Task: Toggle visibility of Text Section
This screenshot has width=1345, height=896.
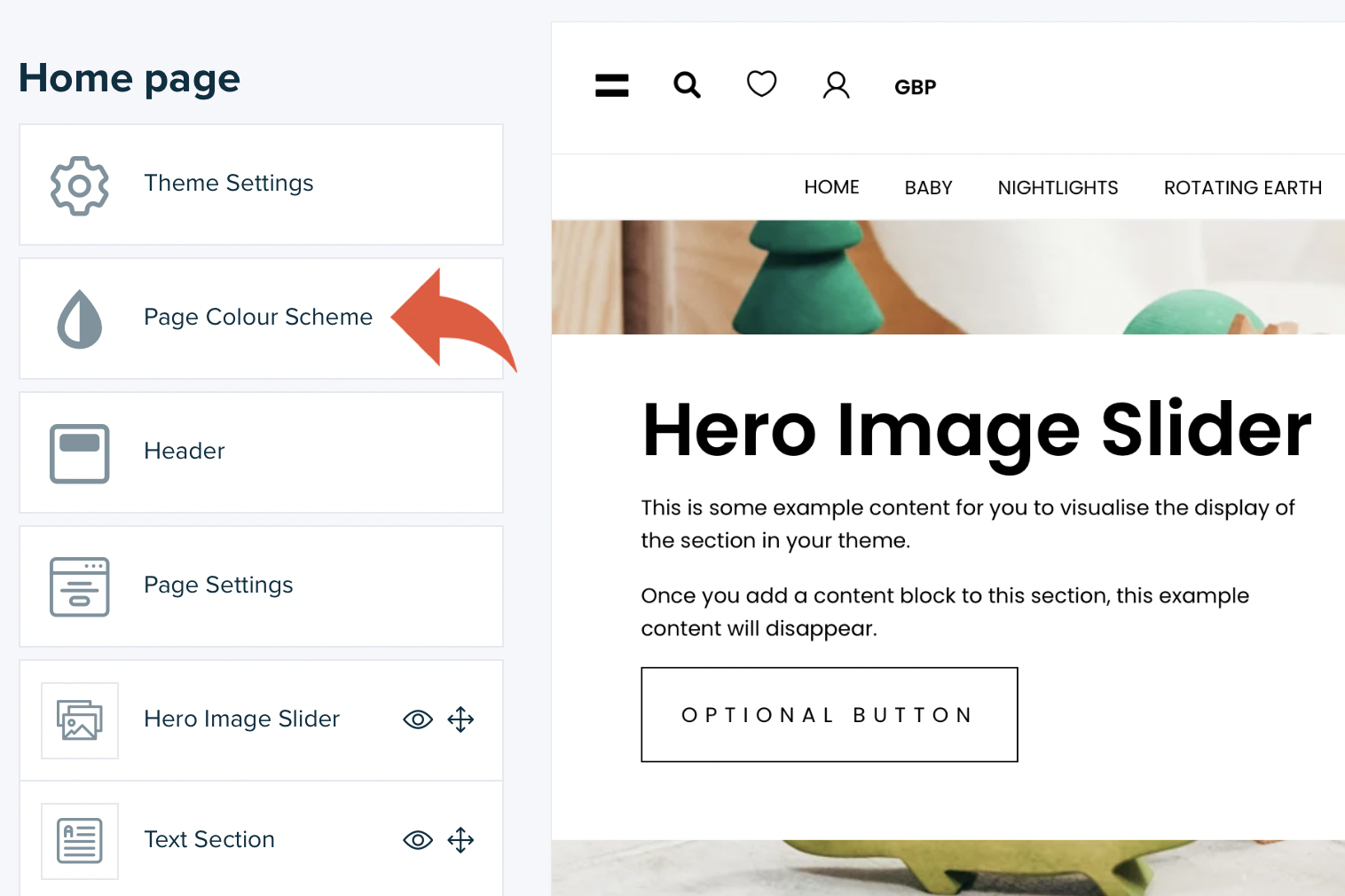Action: 418,840
